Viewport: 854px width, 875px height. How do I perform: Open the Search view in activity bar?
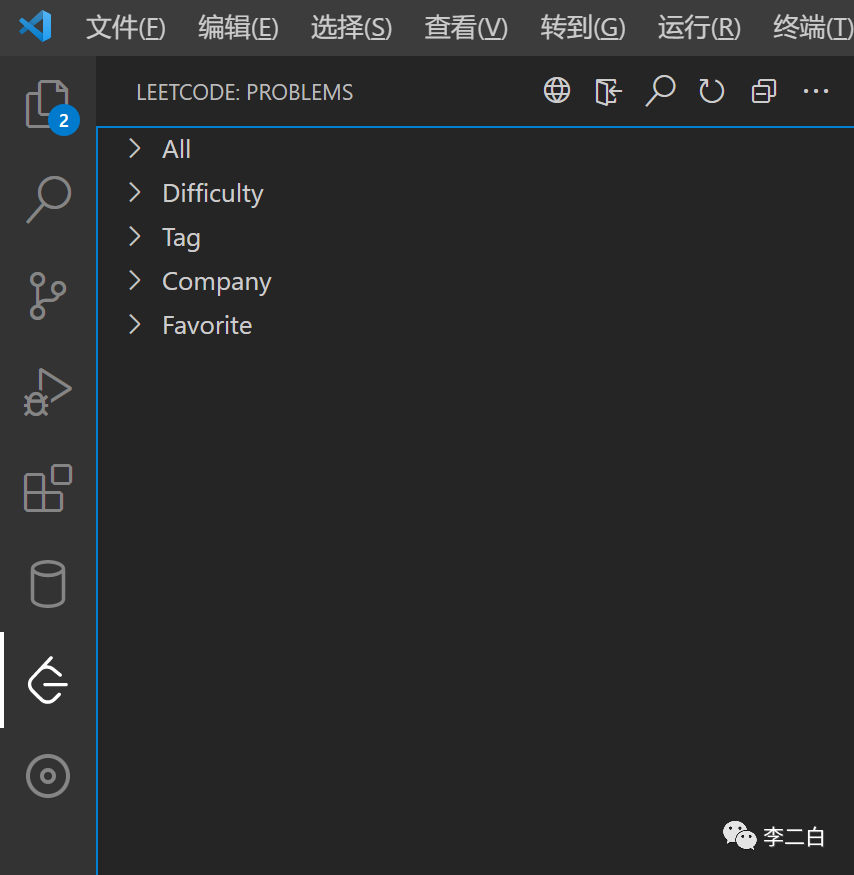pyautogui.click(x=49, y=199)
